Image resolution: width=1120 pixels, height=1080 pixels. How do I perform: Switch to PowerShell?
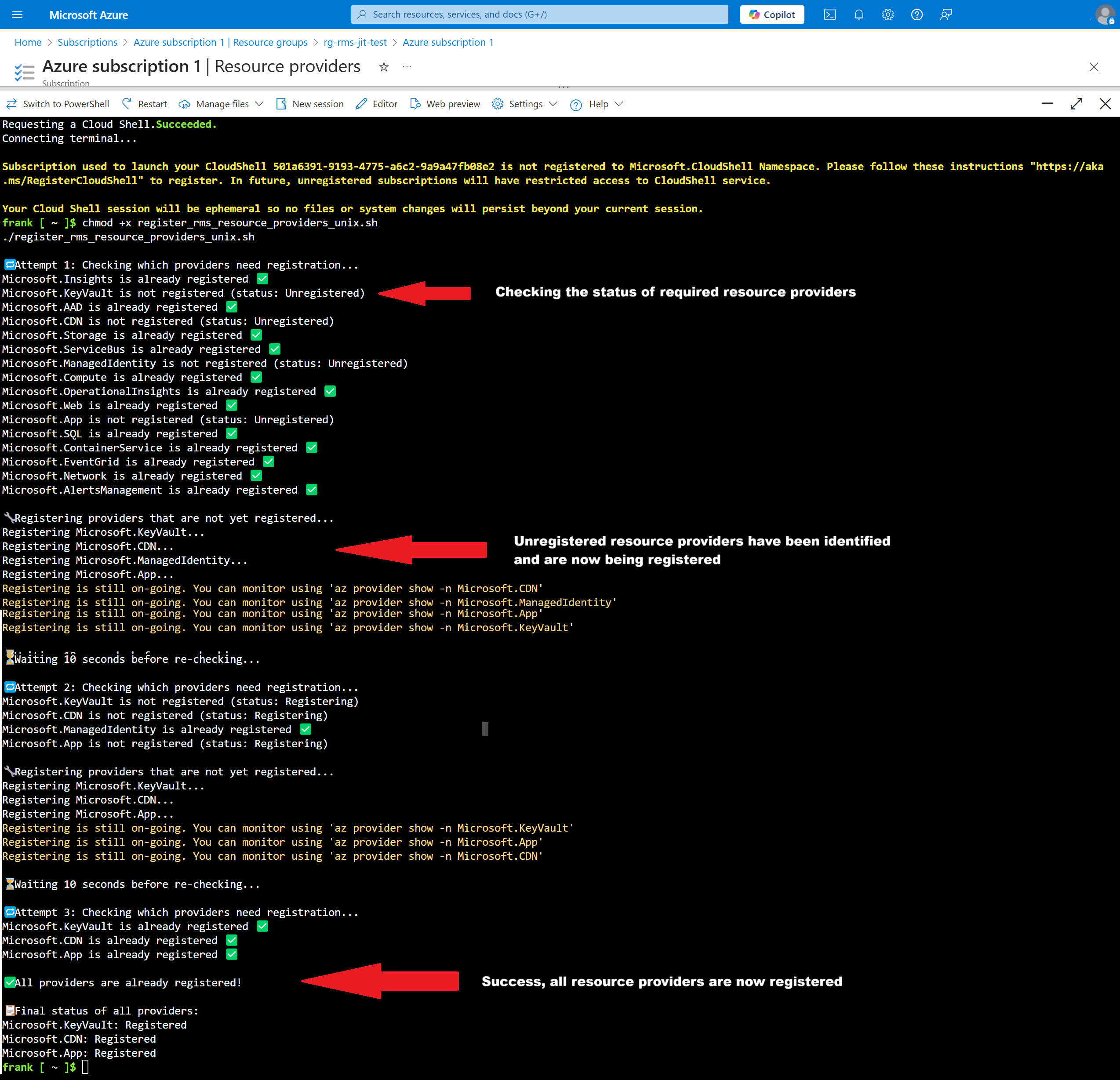(x=57, y=104)
